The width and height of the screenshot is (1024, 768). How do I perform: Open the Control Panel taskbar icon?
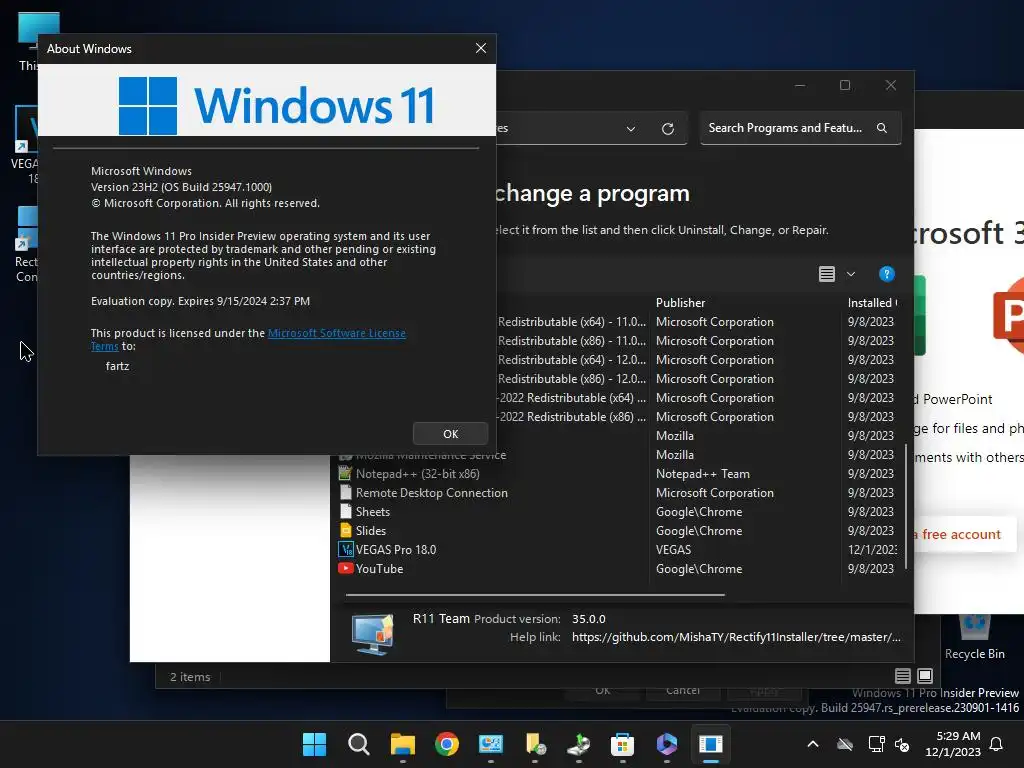coord(490,744)
